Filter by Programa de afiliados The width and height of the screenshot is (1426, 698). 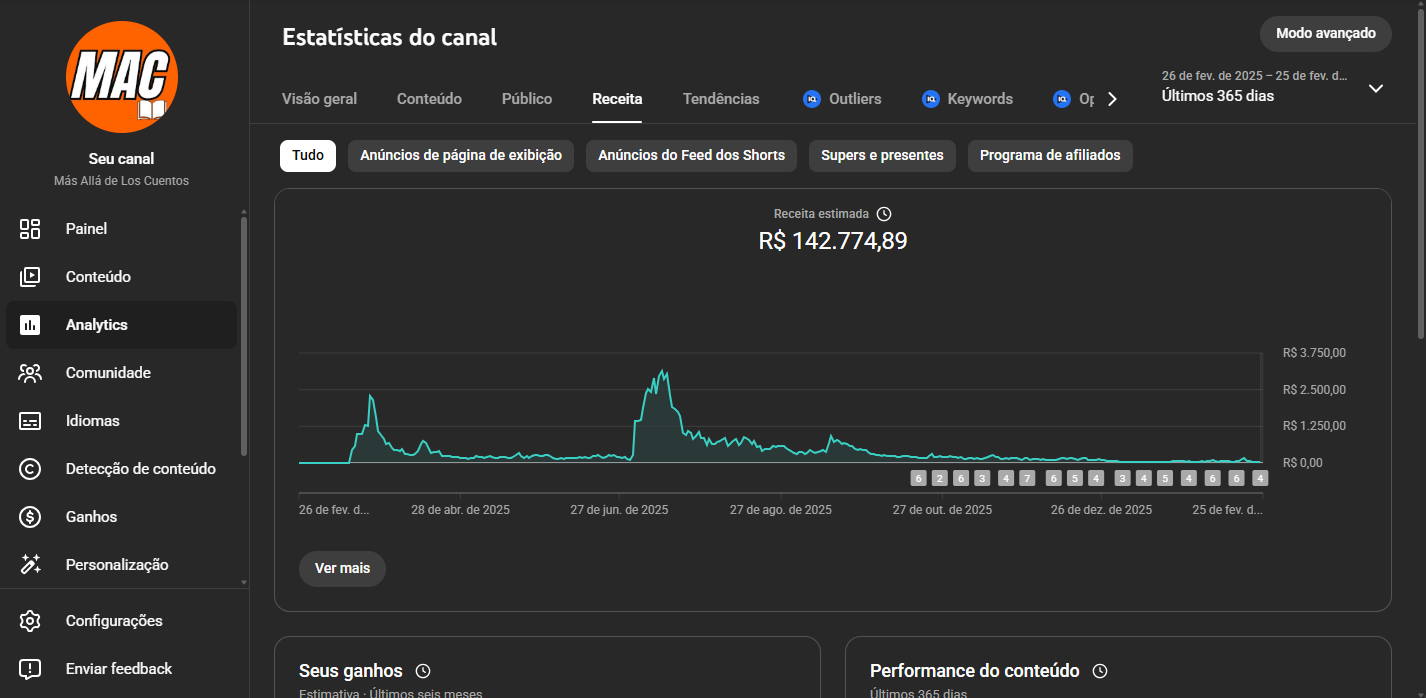[x=1050, y=156]
